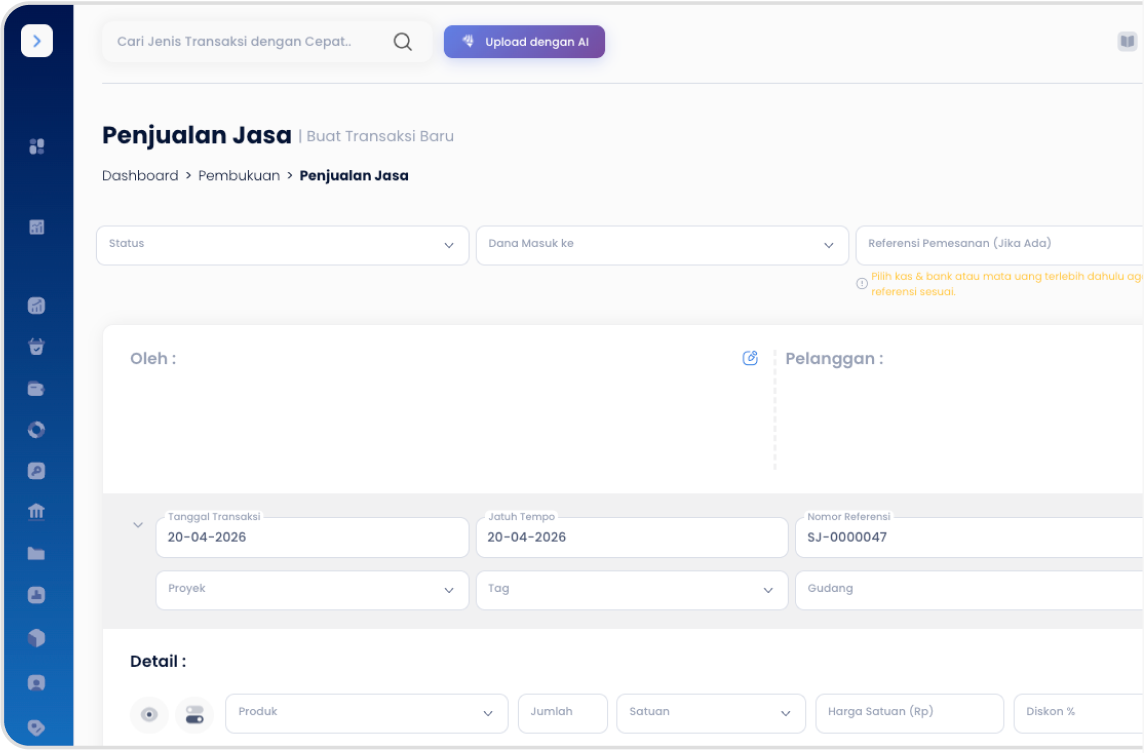Open the book icon at top right
1144x753 pixels.
(1129, 41)
